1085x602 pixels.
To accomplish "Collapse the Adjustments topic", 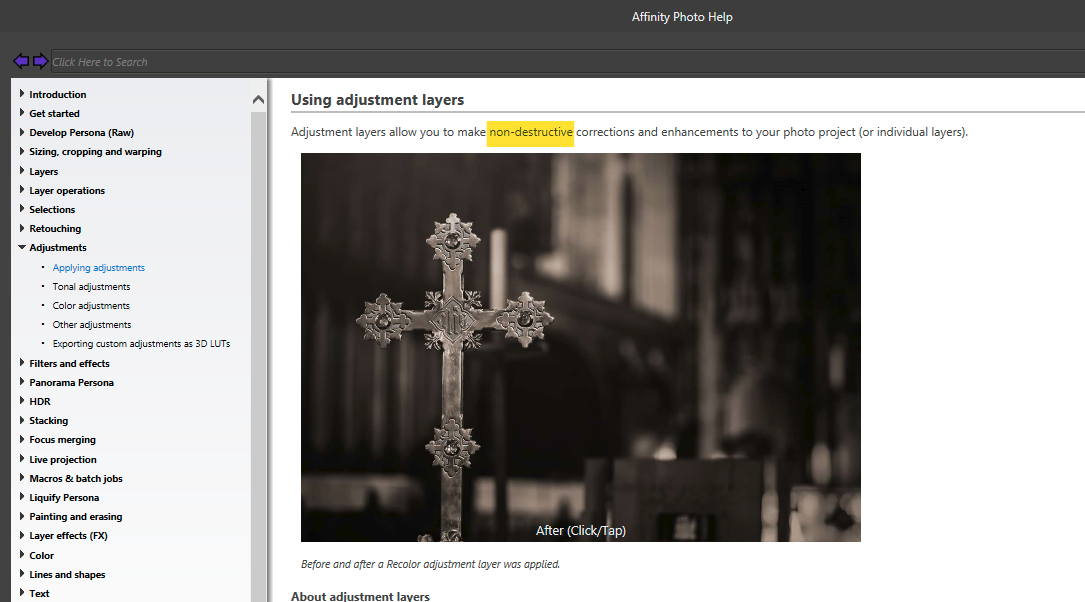I will (21, 247).
